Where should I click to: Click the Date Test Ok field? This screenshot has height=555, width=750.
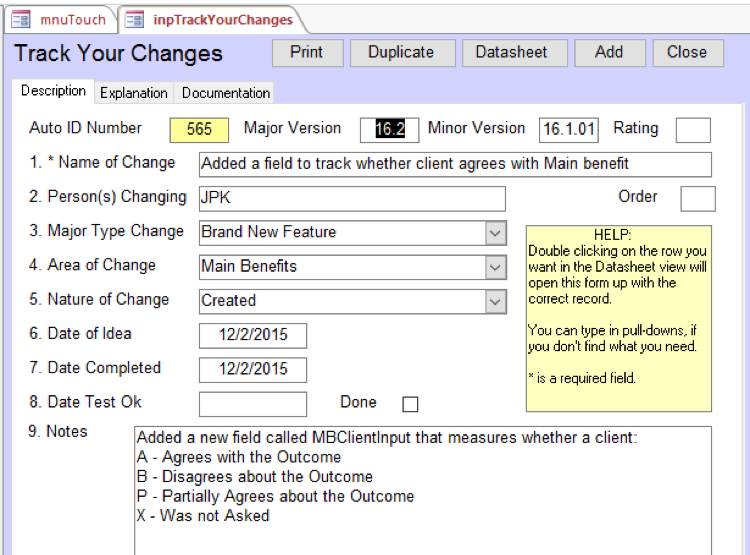253,403
